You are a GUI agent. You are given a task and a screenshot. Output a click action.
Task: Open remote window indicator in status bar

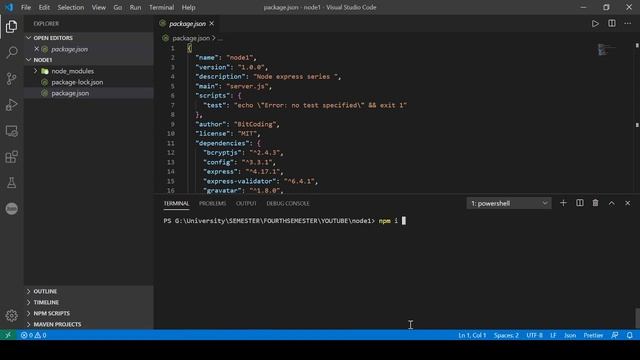[8, 335]
